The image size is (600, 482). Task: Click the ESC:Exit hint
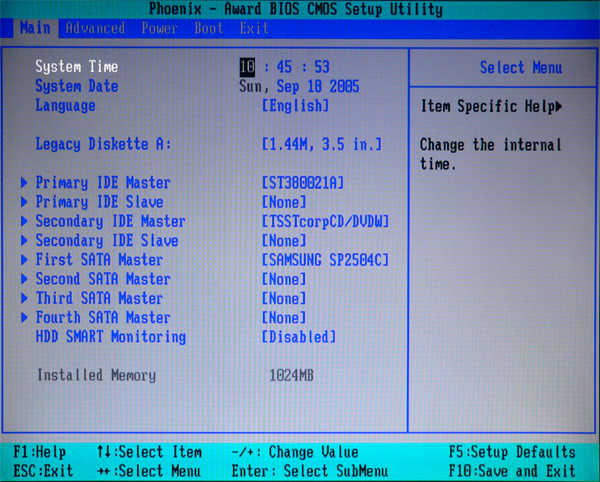(43, 471)
